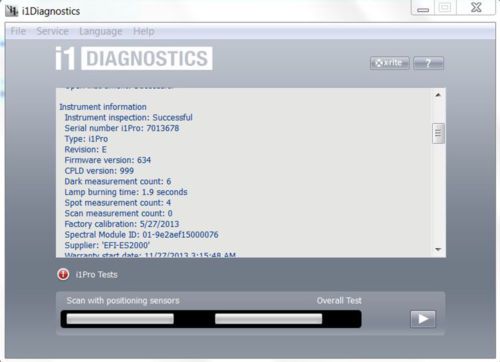Click the log scrollbar thumb
The height and width of the screenshot is (362, 500).
[x=438, y=133]
